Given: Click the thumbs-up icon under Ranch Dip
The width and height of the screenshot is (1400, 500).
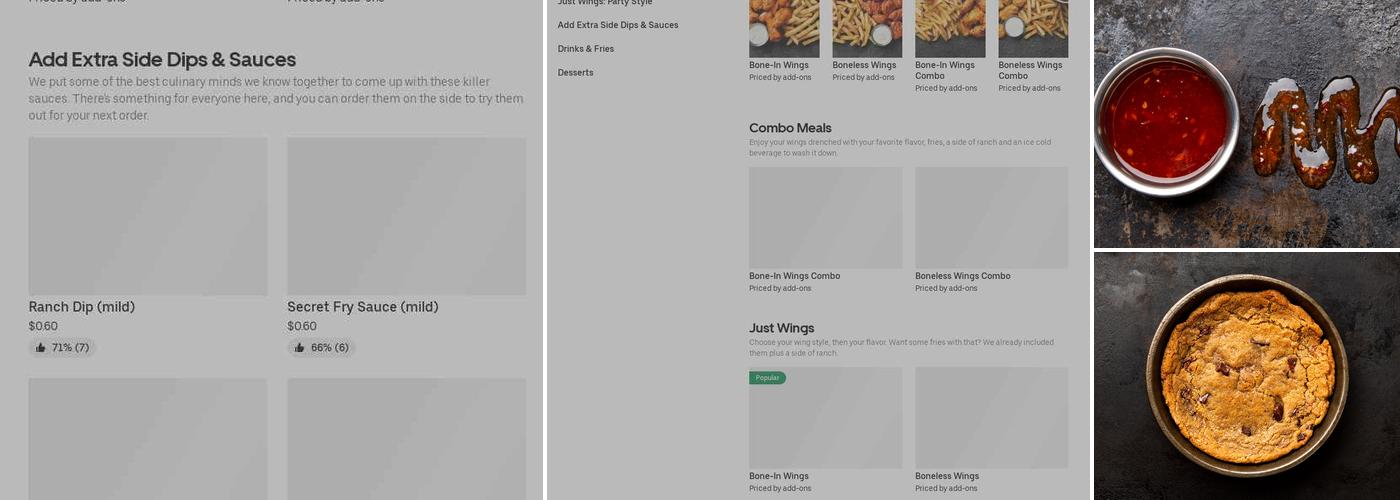Looking at the screenshot, I should [41, 348].
